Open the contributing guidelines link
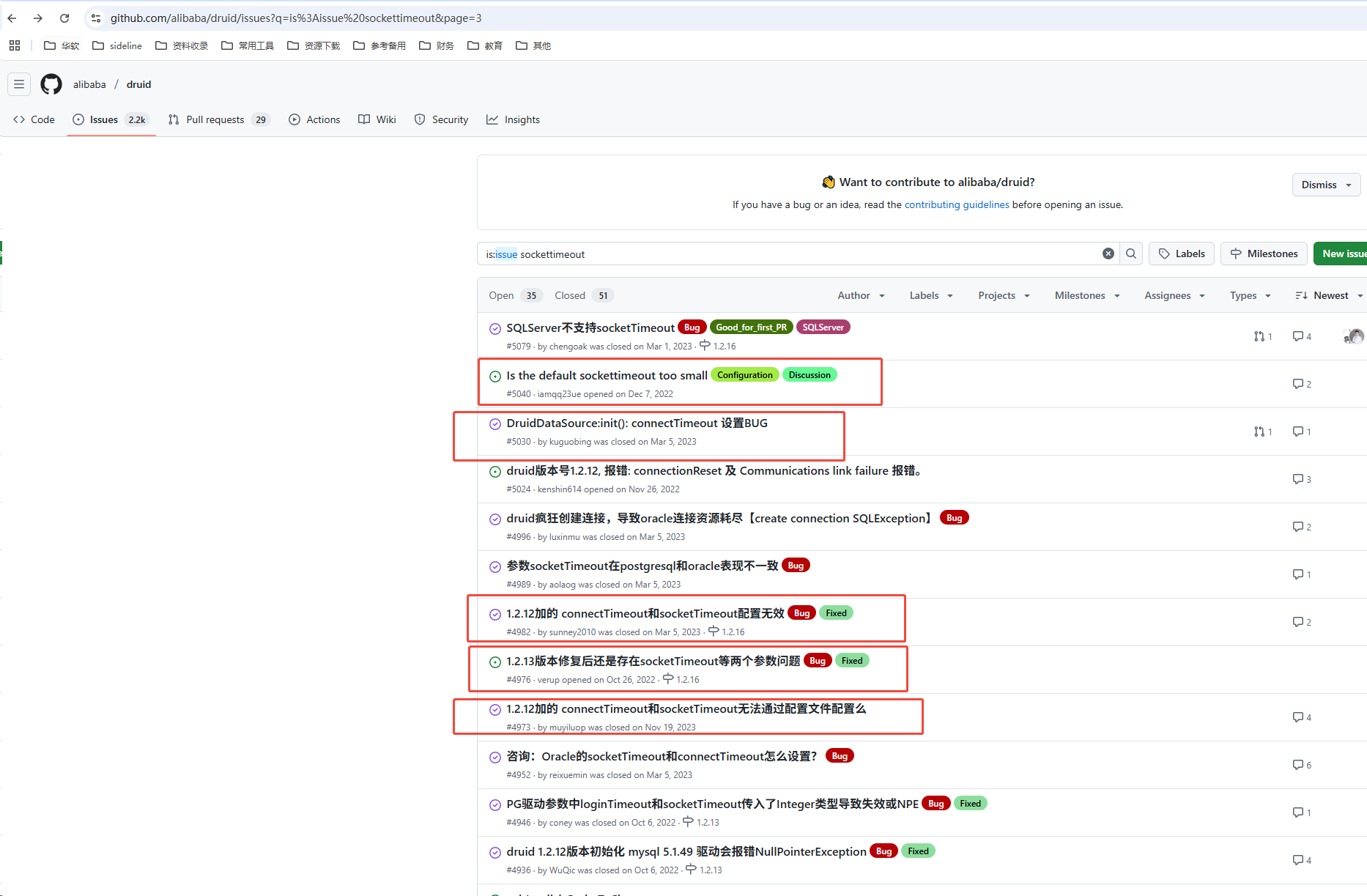 (x=957, y=204)
